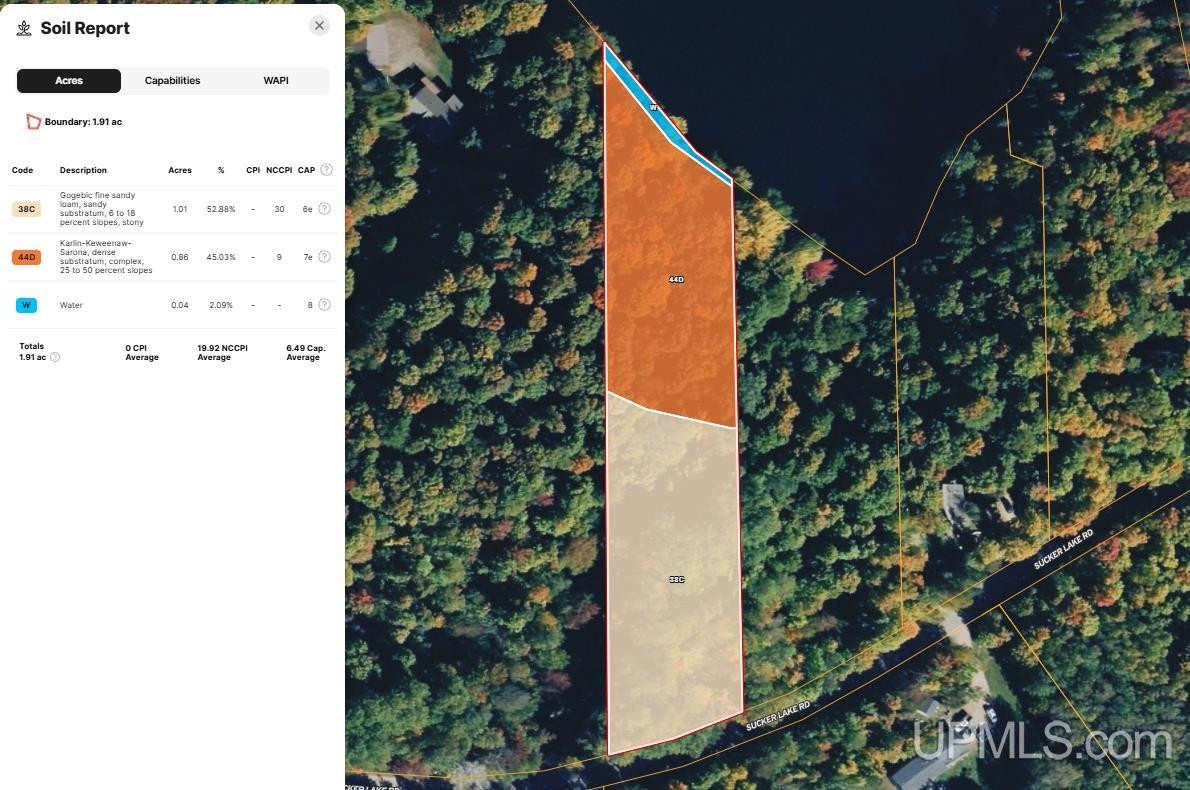Click the W label on the water strip
The height and width of the screenshot is (790, 1190).
tap(652, 107)
